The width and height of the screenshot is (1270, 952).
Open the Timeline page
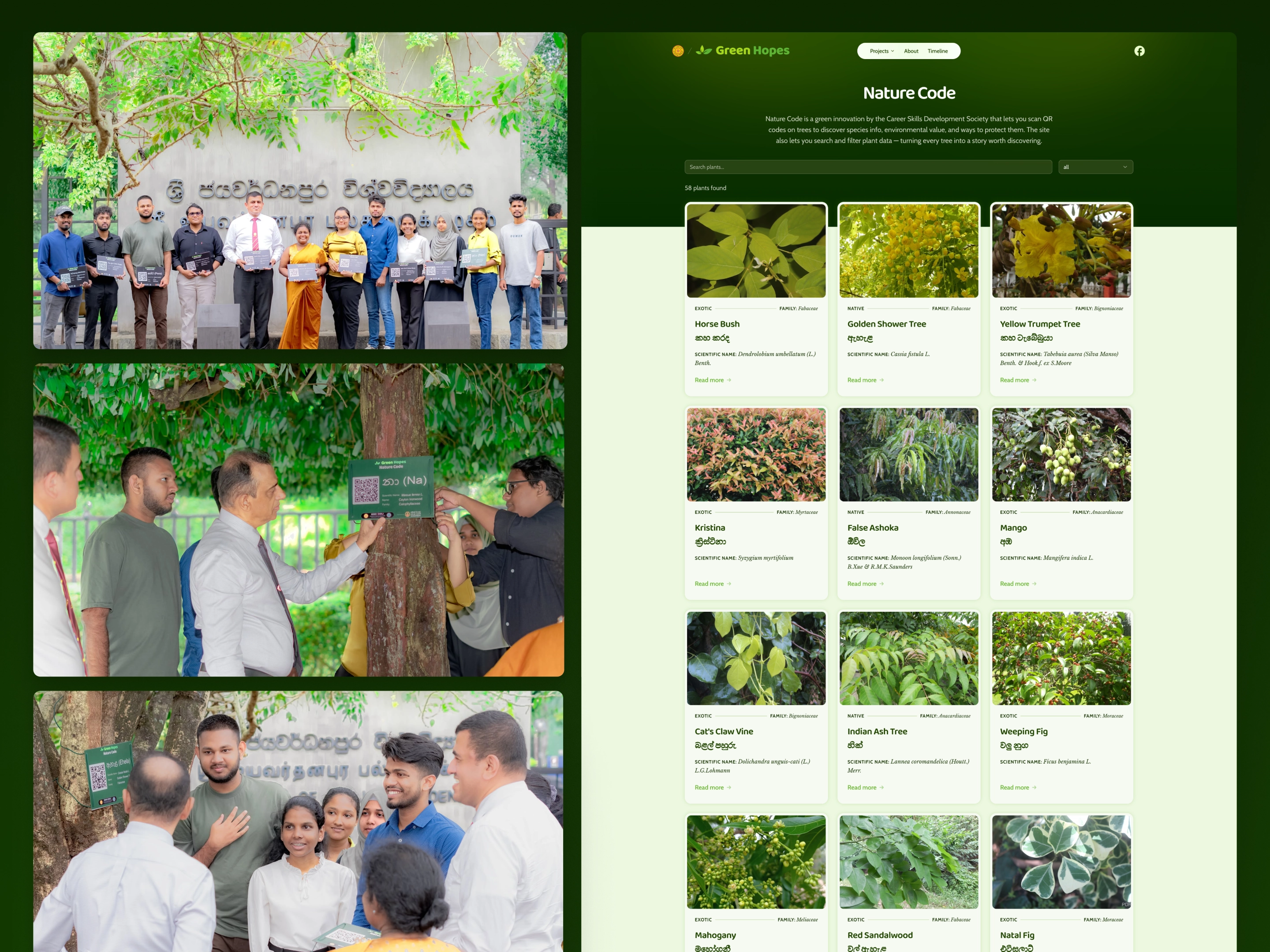938,51
